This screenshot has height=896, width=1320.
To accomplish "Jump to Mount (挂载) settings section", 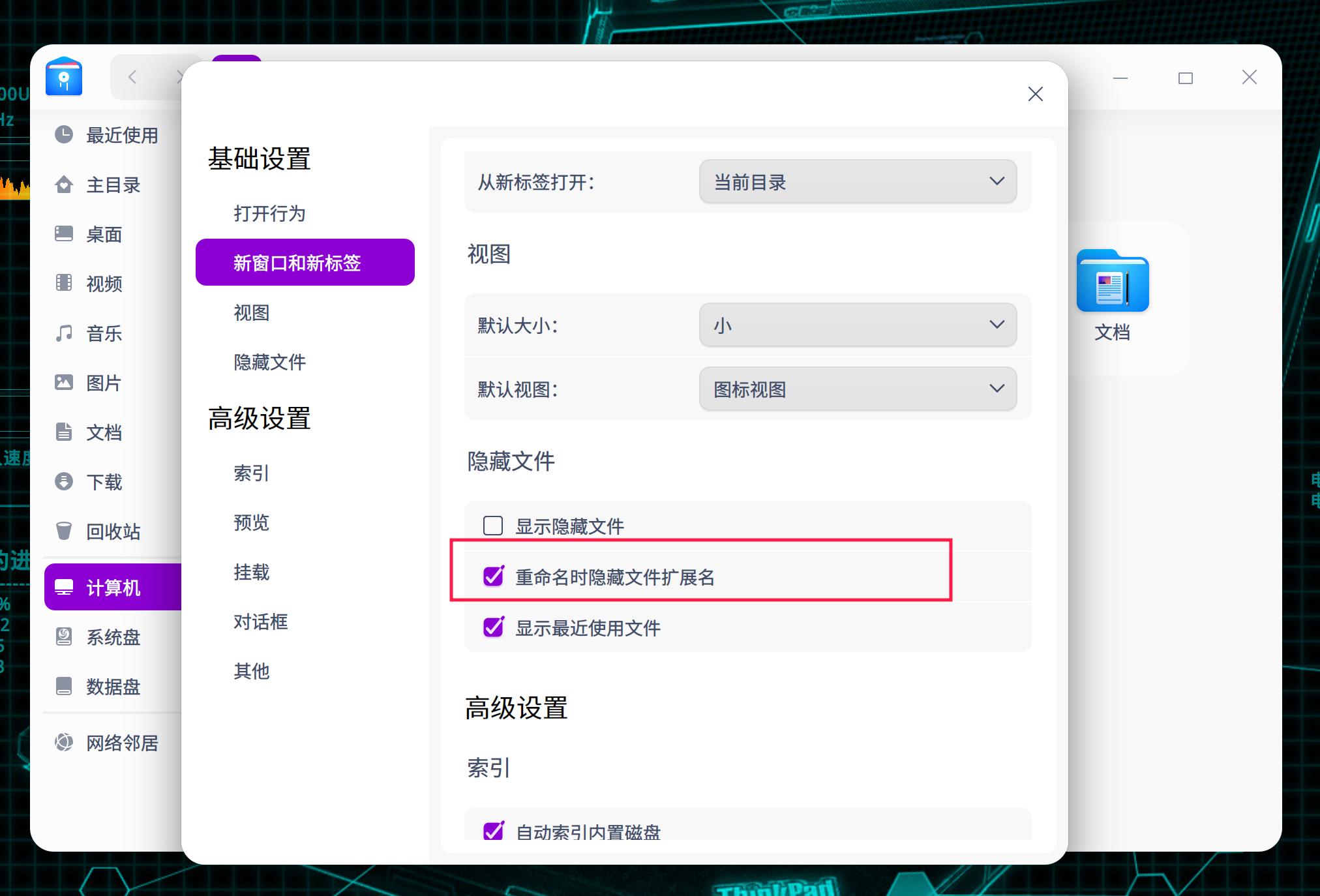I will click(251, 572).
